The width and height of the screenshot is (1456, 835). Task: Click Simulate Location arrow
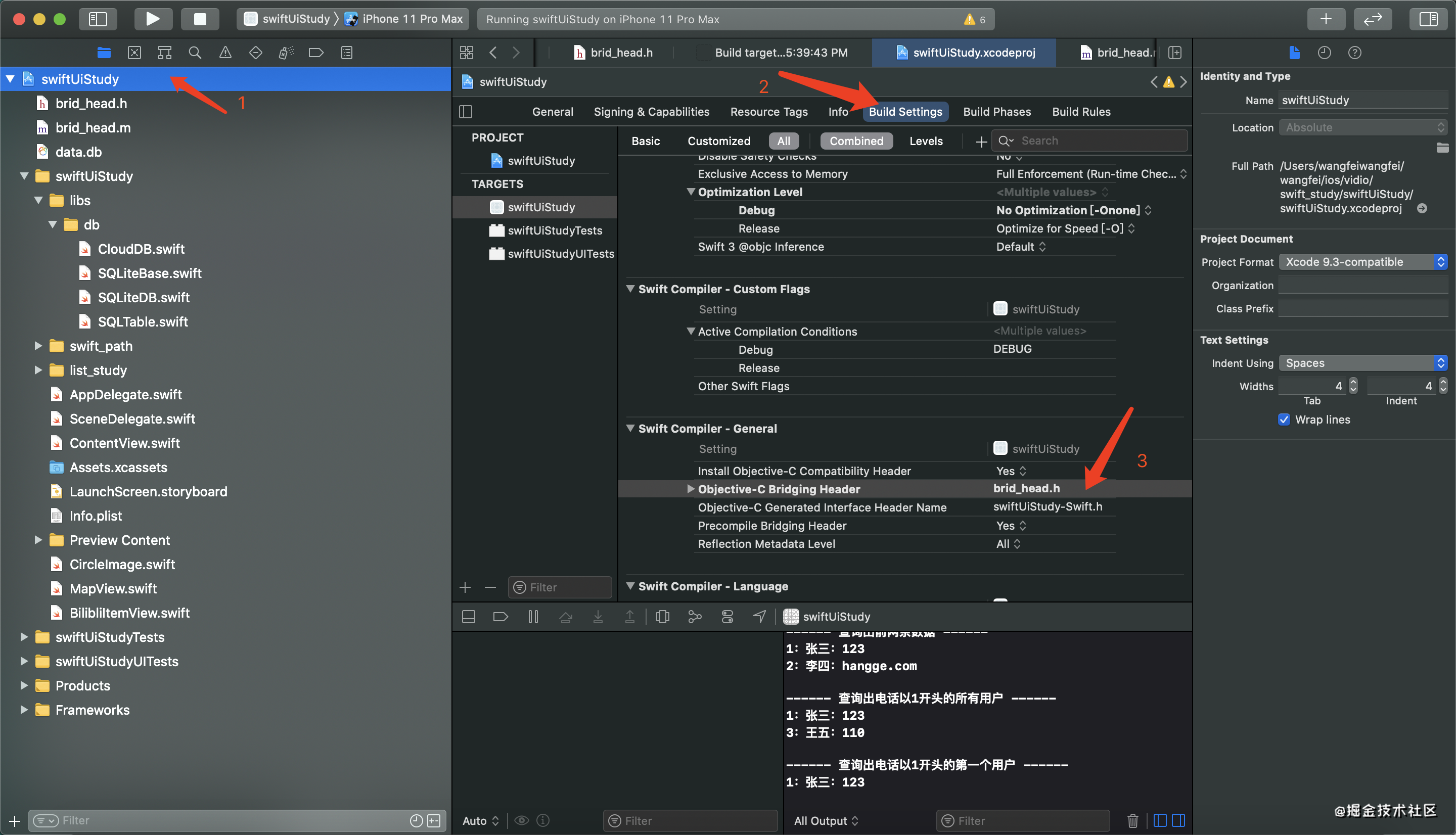click(759, 617)
